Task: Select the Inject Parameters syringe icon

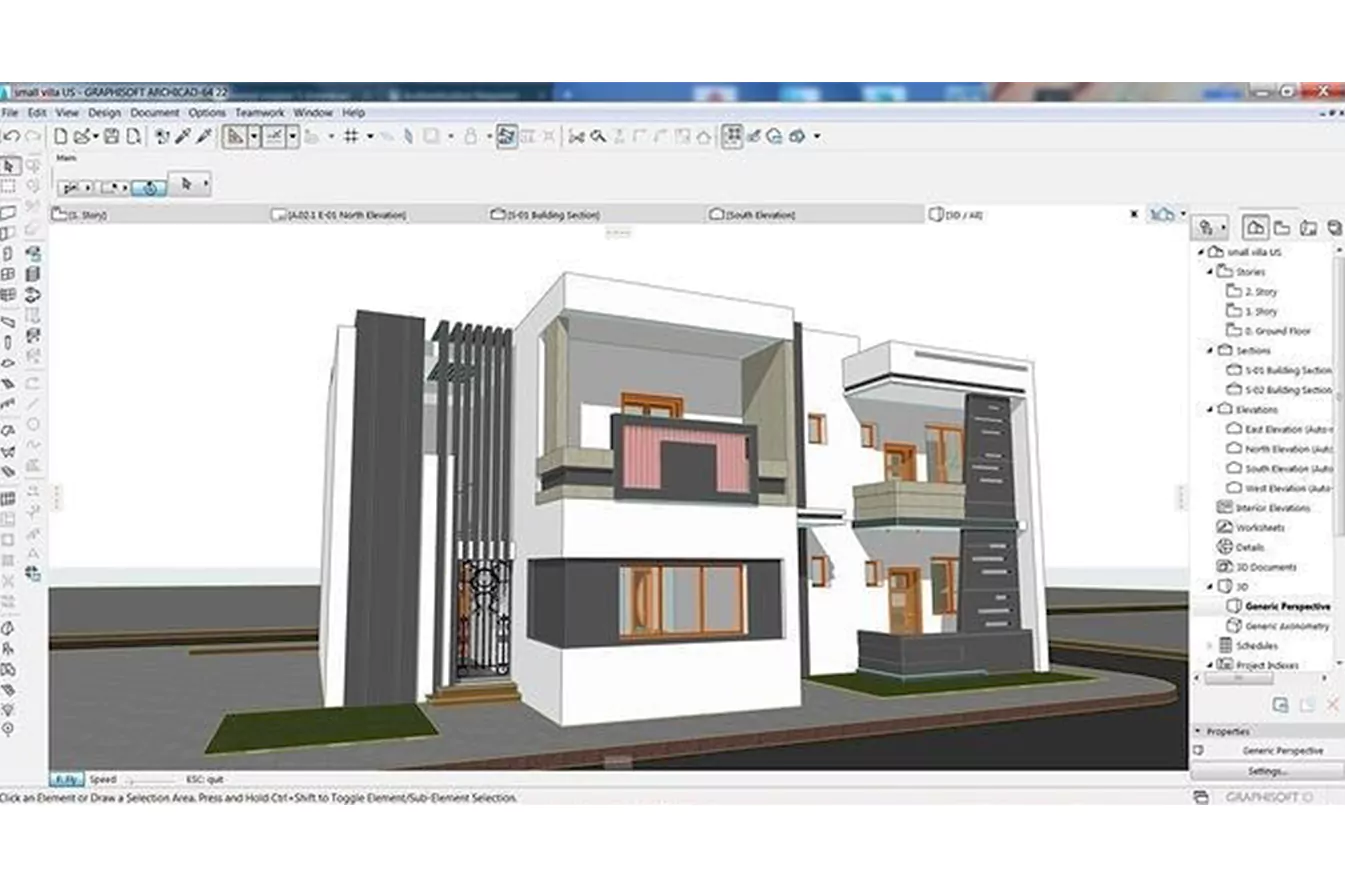Action: click(x=204, y=136)
